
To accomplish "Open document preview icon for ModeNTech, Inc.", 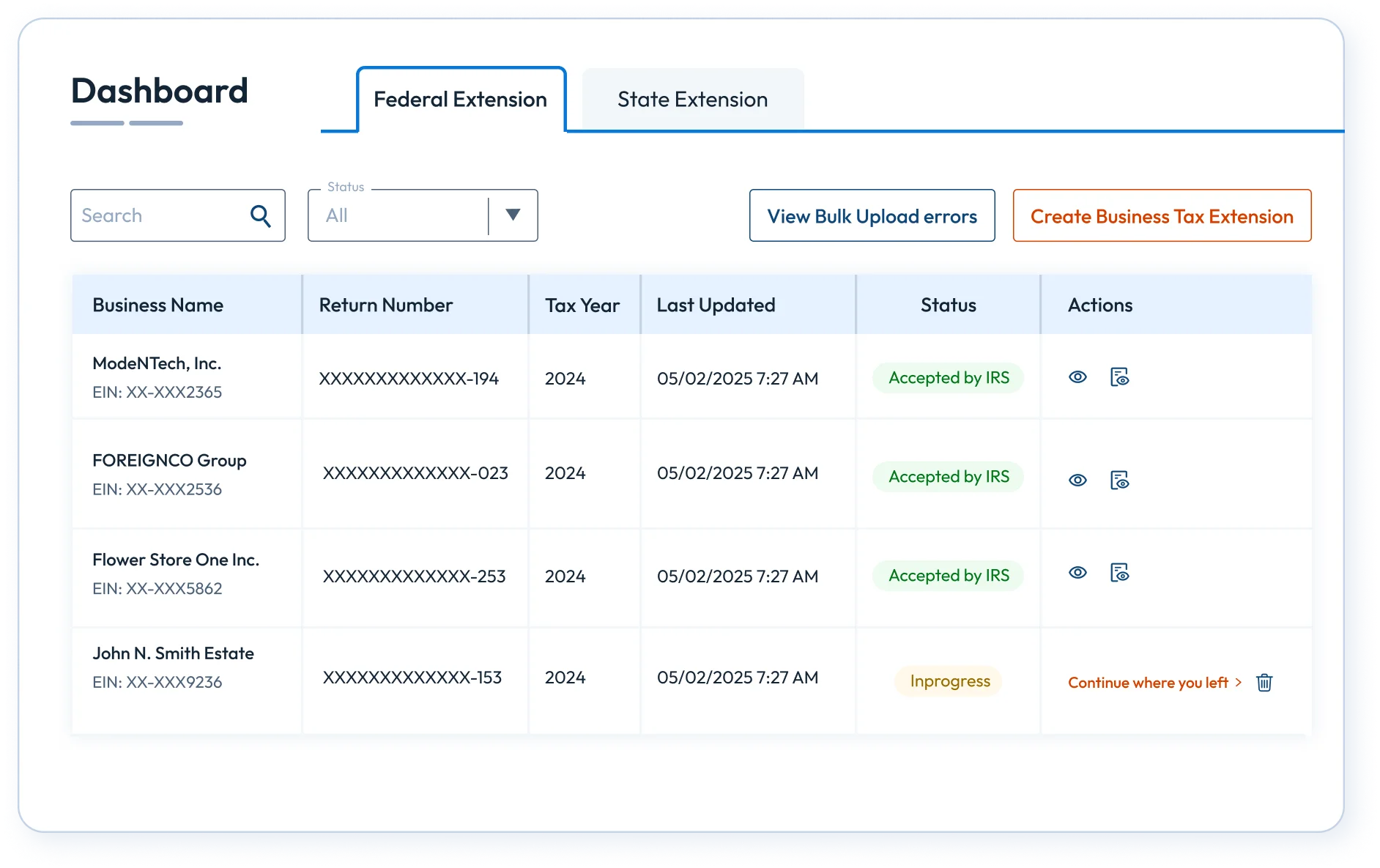I will (x=1119, y=377).
